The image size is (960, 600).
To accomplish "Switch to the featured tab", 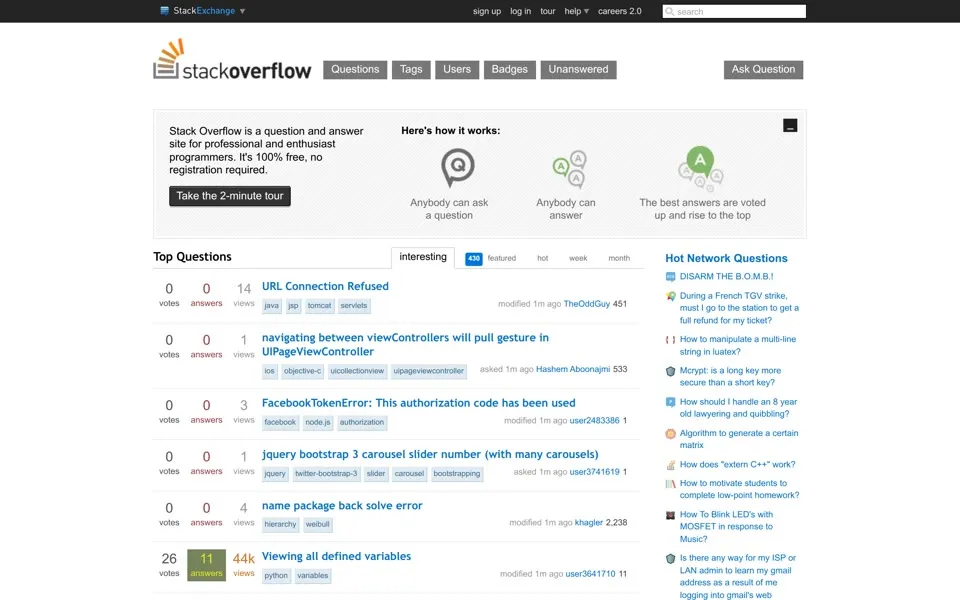I will click(501, 258).
